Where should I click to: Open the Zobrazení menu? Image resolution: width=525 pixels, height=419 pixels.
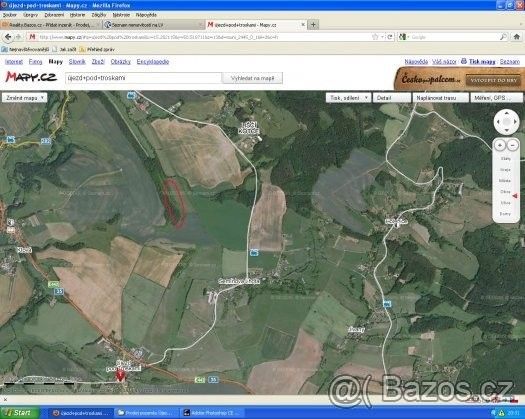pyautogui.click(x=54, y=15)
